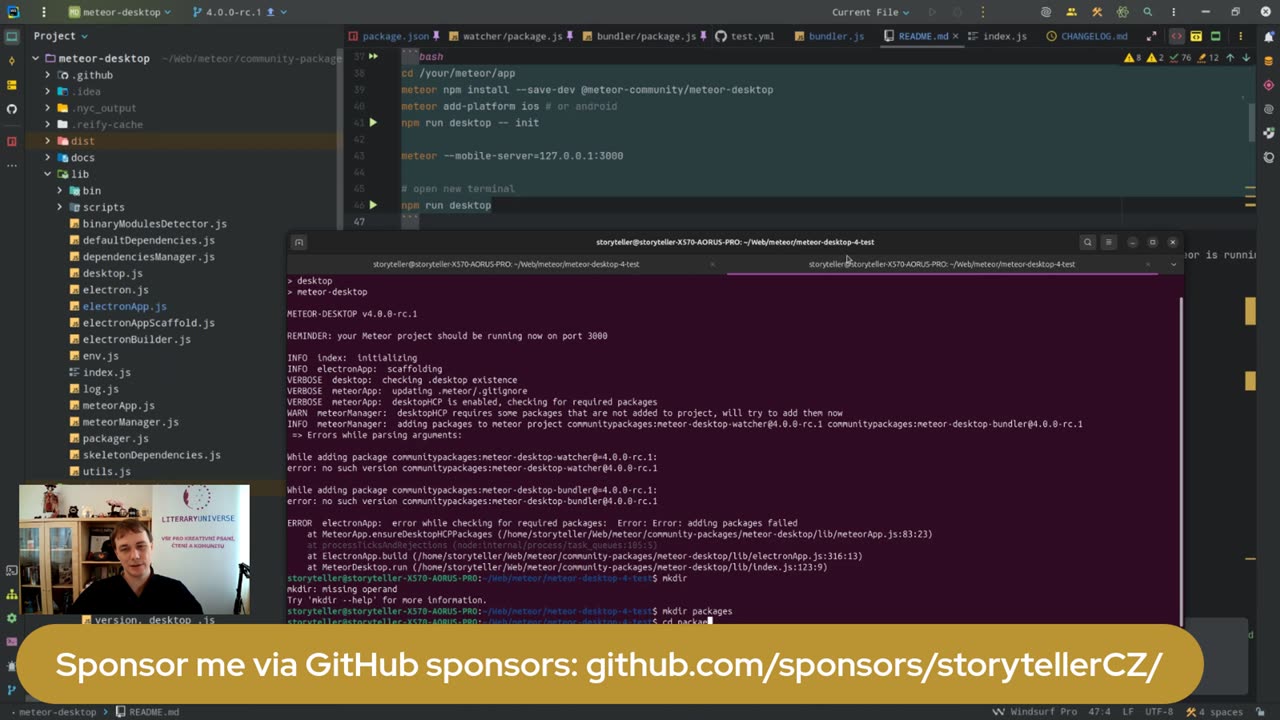Open the meteor-desktop project dropdown

pos(120,12)
